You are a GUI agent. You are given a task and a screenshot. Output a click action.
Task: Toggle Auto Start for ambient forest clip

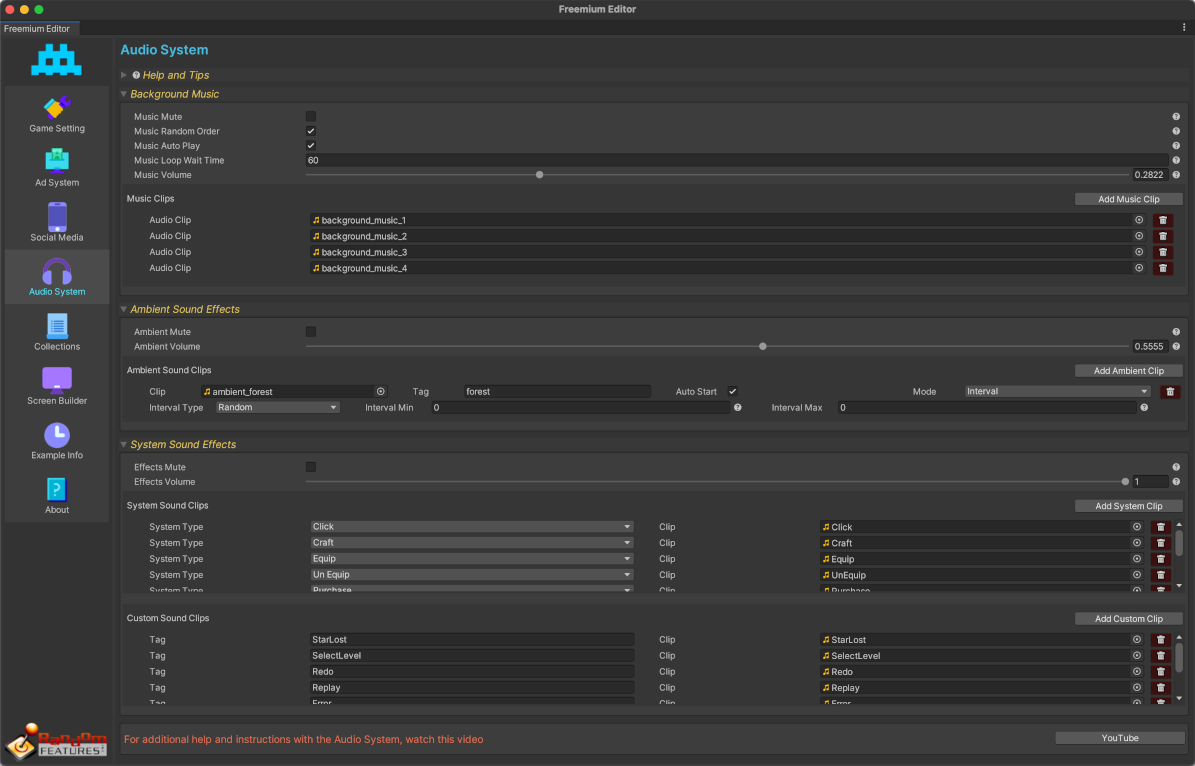tap(733, 392)
